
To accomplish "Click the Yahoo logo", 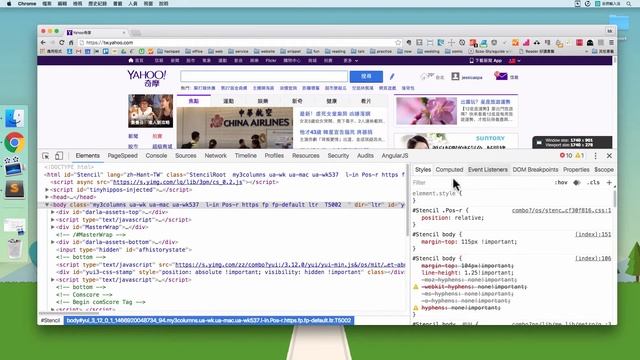I will [x=147, y=78].
